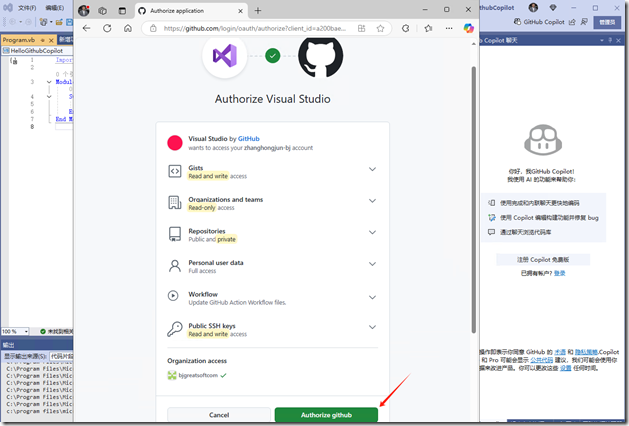The image size is (629, 426).
Task: Click the Visual Studio account avatar
Action: (x=533, y=7)
